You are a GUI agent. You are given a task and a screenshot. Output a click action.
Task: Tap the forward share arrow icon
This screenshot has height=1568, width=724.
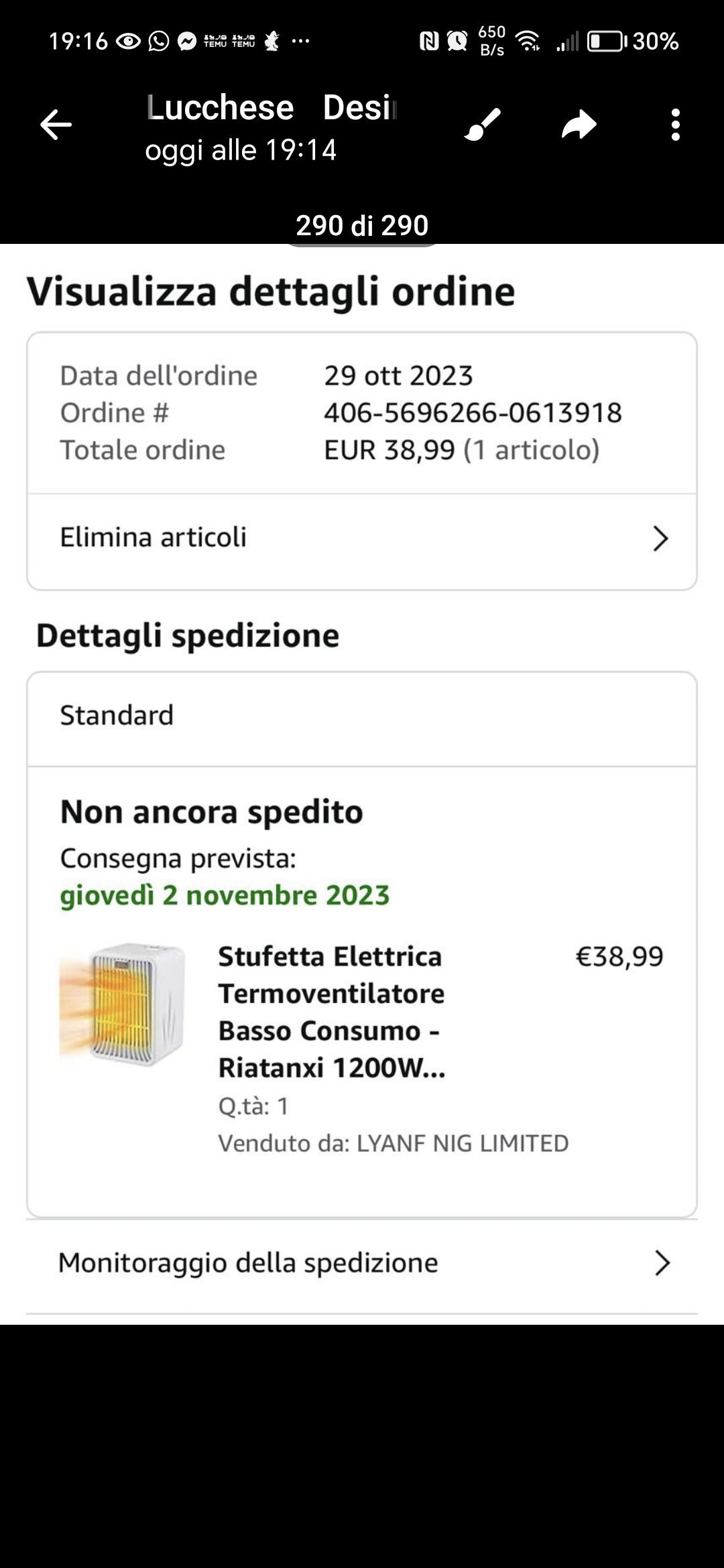[579, 125]
